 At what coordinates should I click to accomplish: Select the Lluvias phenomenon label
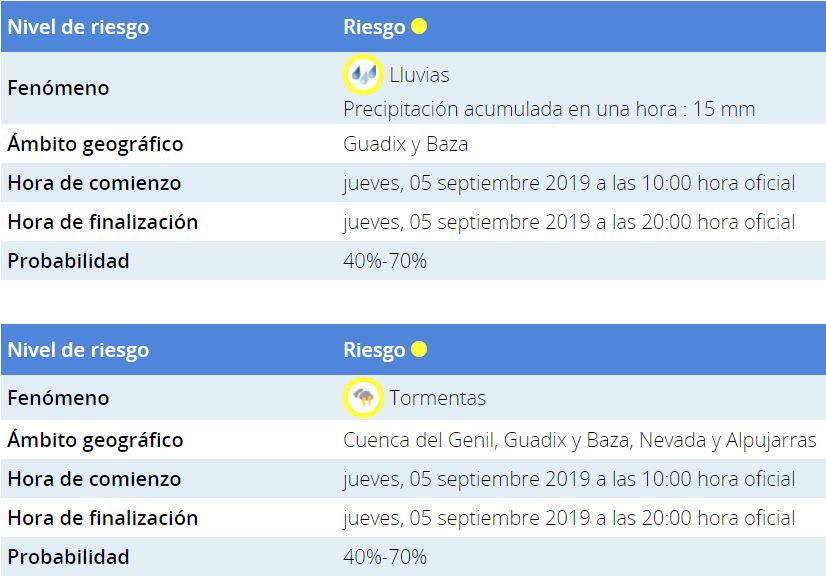419,75
